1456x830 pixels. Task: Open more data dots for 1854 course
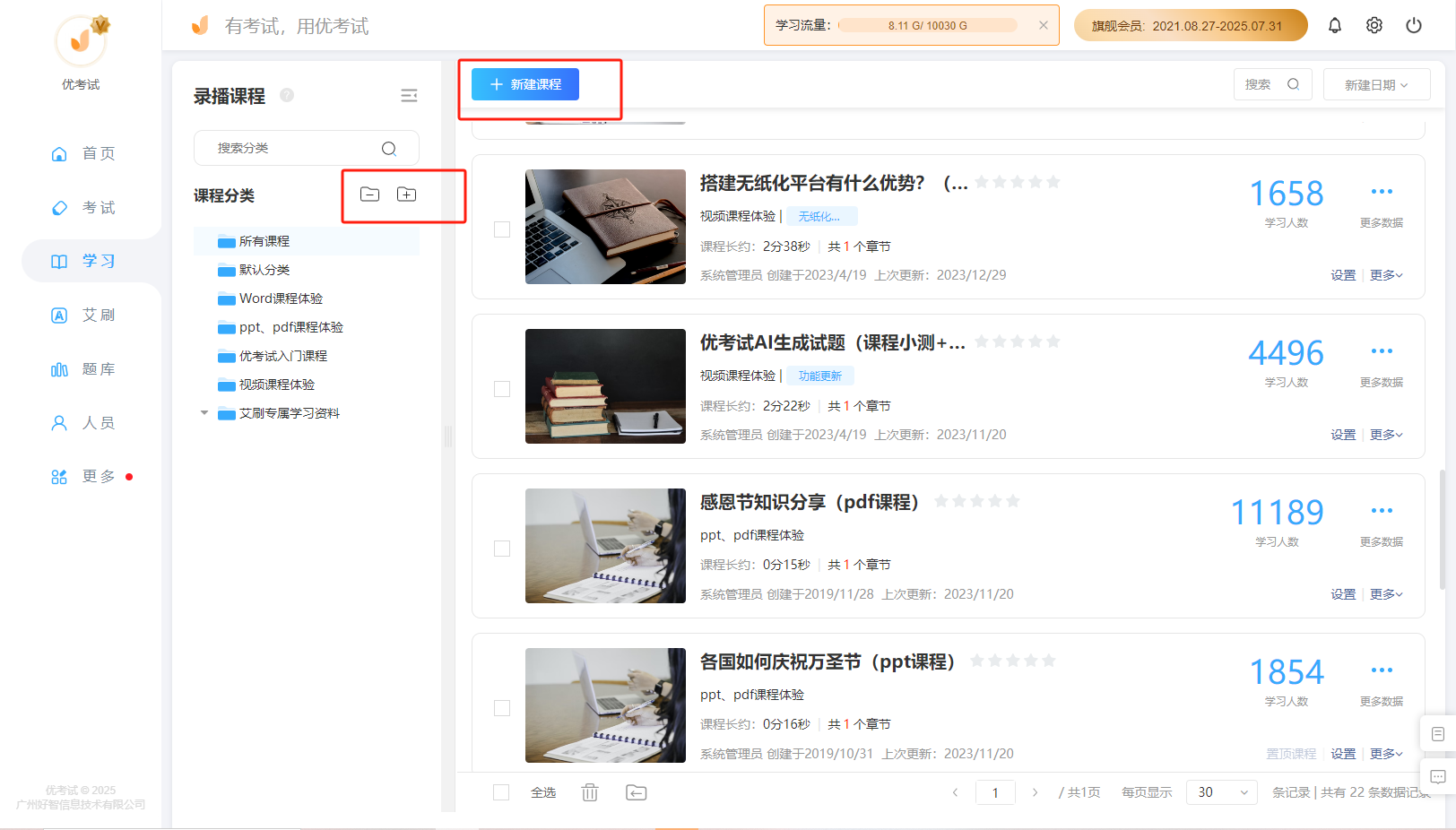point(1382,670)
